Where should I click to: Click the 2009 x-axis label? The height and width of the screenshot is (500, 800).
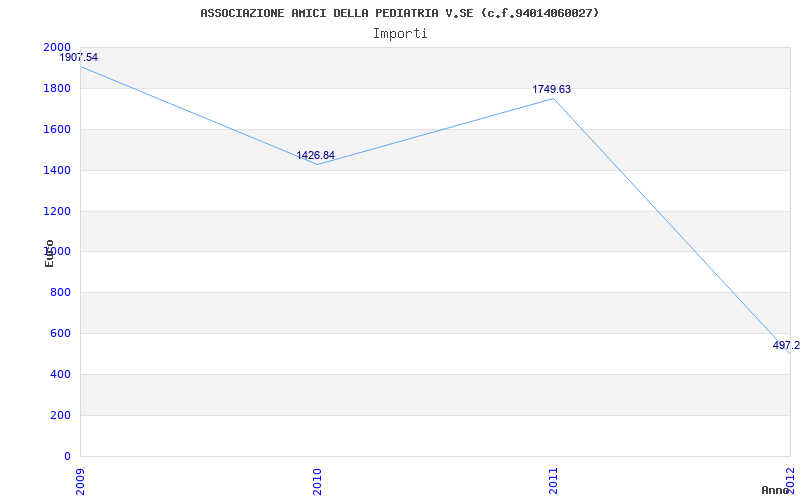pyautogui.click(x=80, y=481)
